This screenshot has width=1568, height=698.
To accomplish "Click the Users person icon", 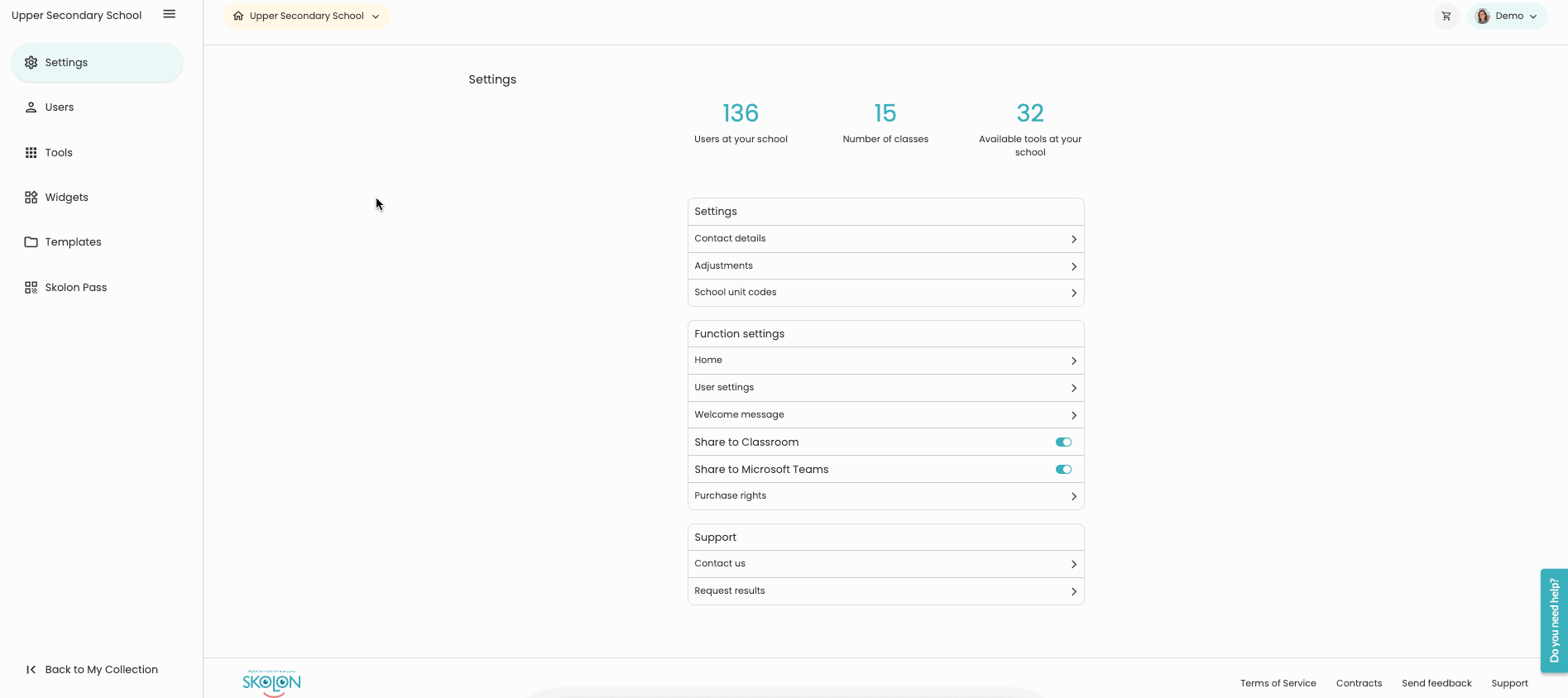I will (x=31, y=108).
